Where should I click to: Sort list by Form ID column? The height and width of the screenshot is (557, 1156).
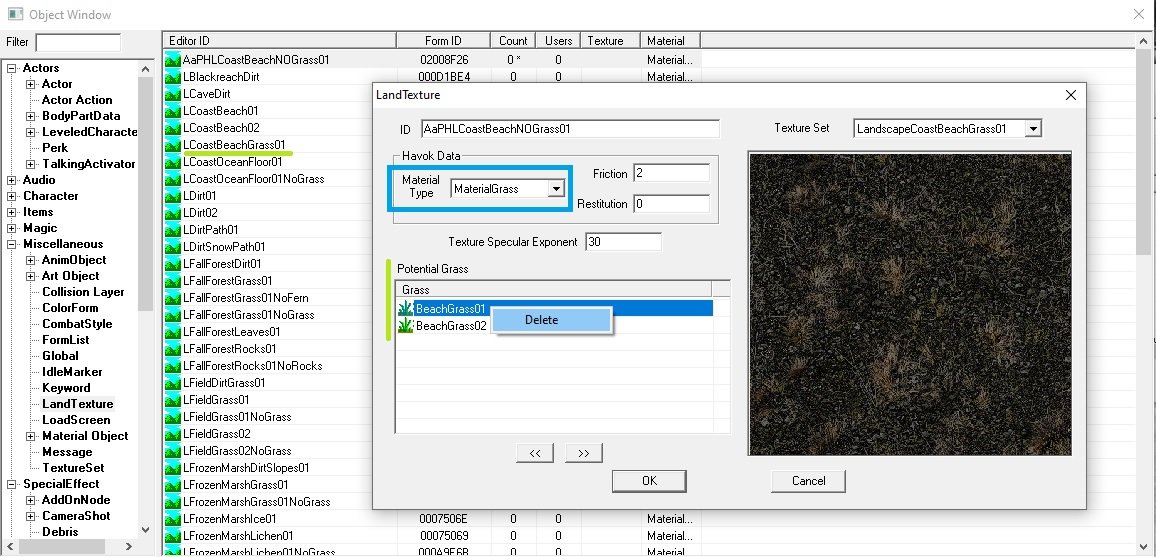point(443,41)
